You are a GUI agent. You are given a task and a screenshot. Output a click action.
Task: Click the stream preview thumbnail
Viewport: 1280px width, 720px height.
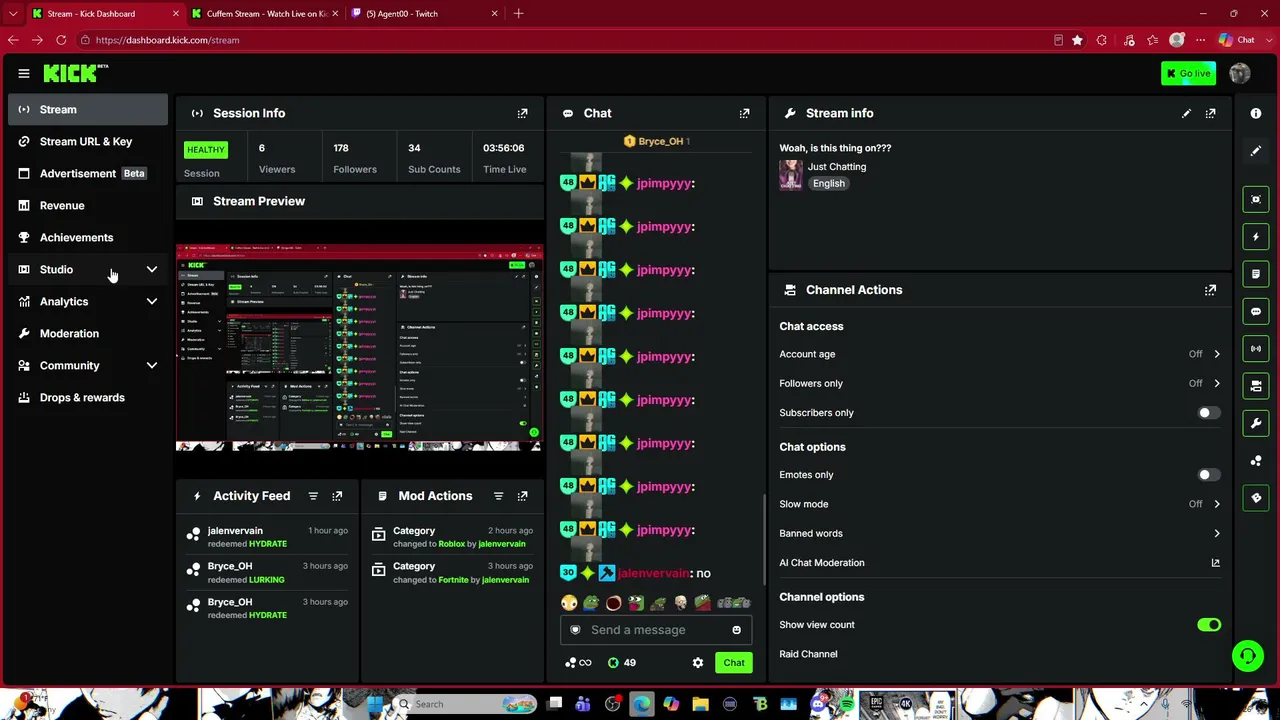359,345
